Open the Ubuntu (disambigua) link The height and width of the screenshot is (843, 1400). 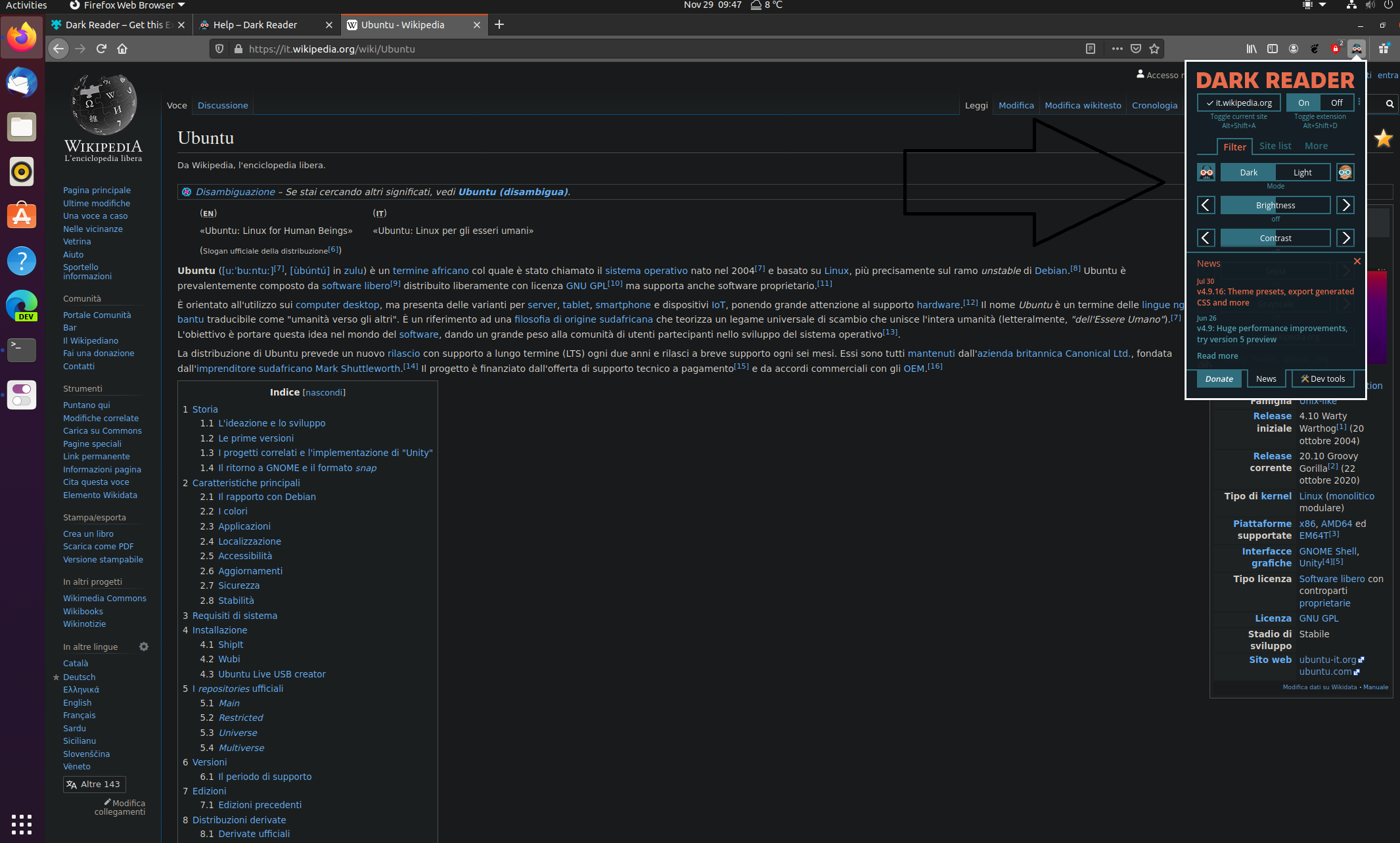point(513,191)
